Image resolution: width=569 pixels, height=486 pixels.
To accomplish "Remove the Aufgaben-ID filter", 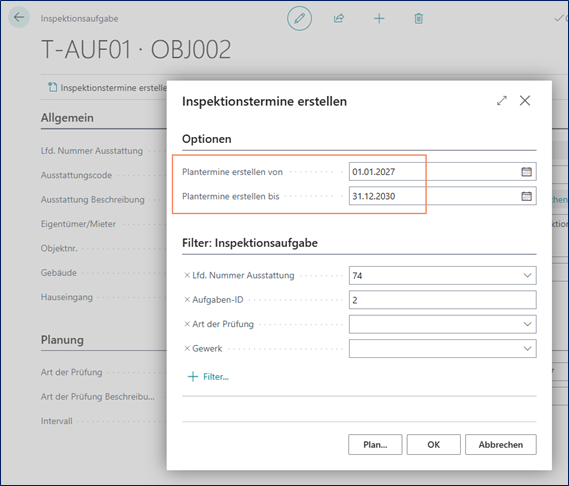I will [187, 299].
